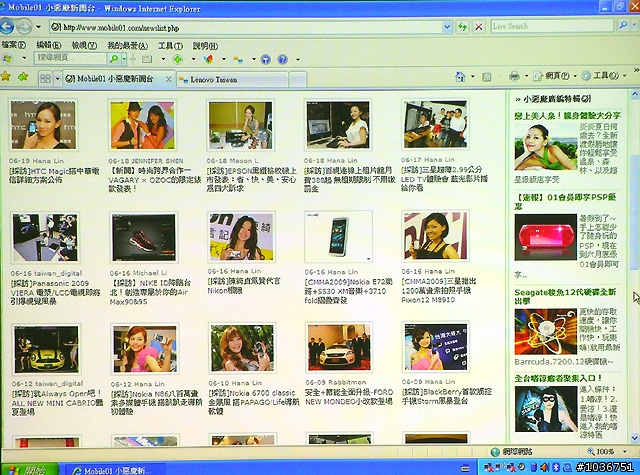
Task: Click the blue help question mark icon
Action: 282,60
